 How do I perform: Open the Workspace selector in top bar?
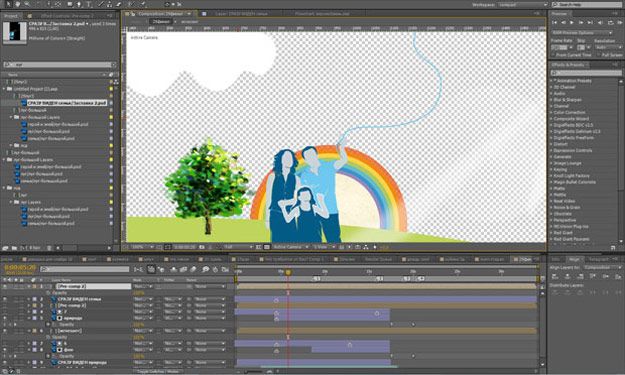[x=522, y=4]
